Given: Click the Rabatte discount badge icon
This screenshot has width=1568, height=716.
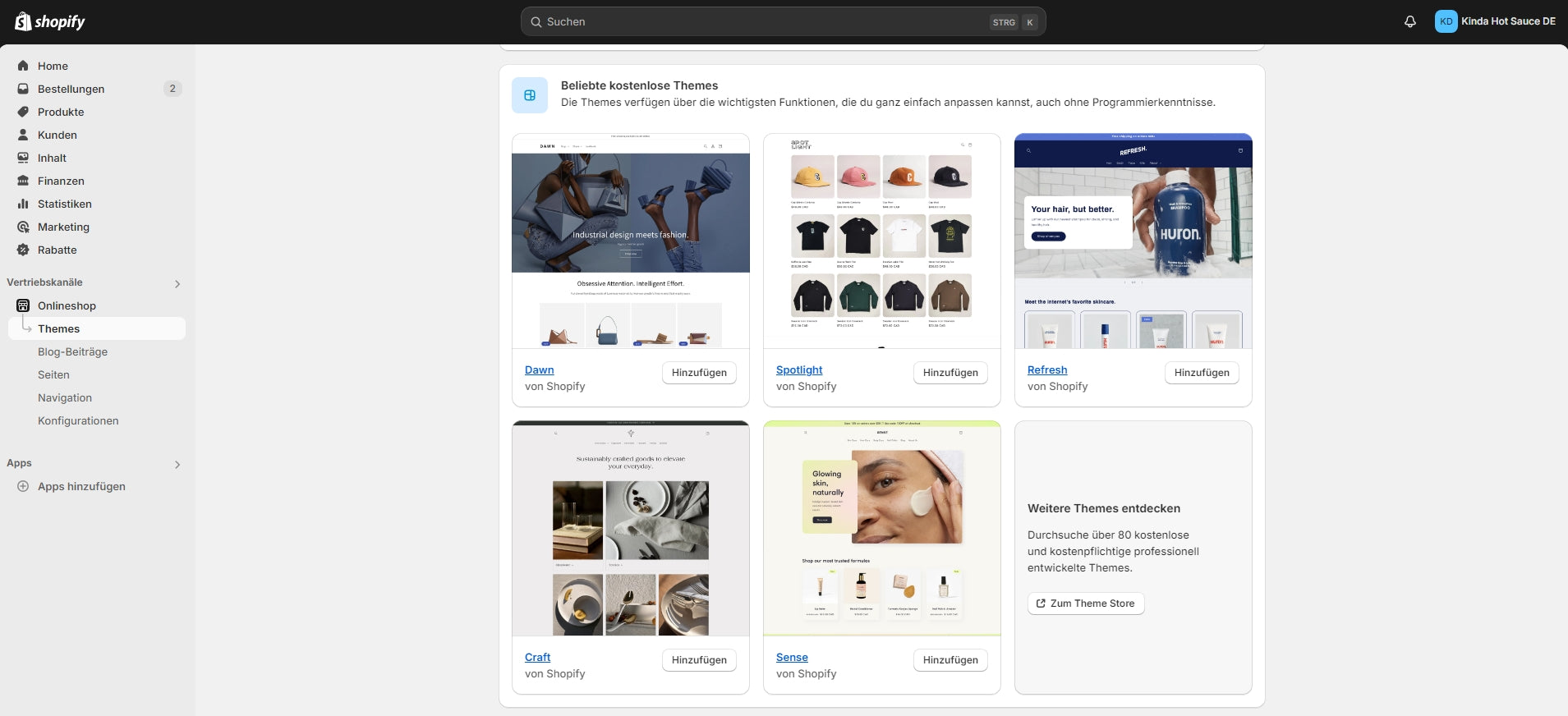Looking at the screenshot, I should click(x=23, y=250).
